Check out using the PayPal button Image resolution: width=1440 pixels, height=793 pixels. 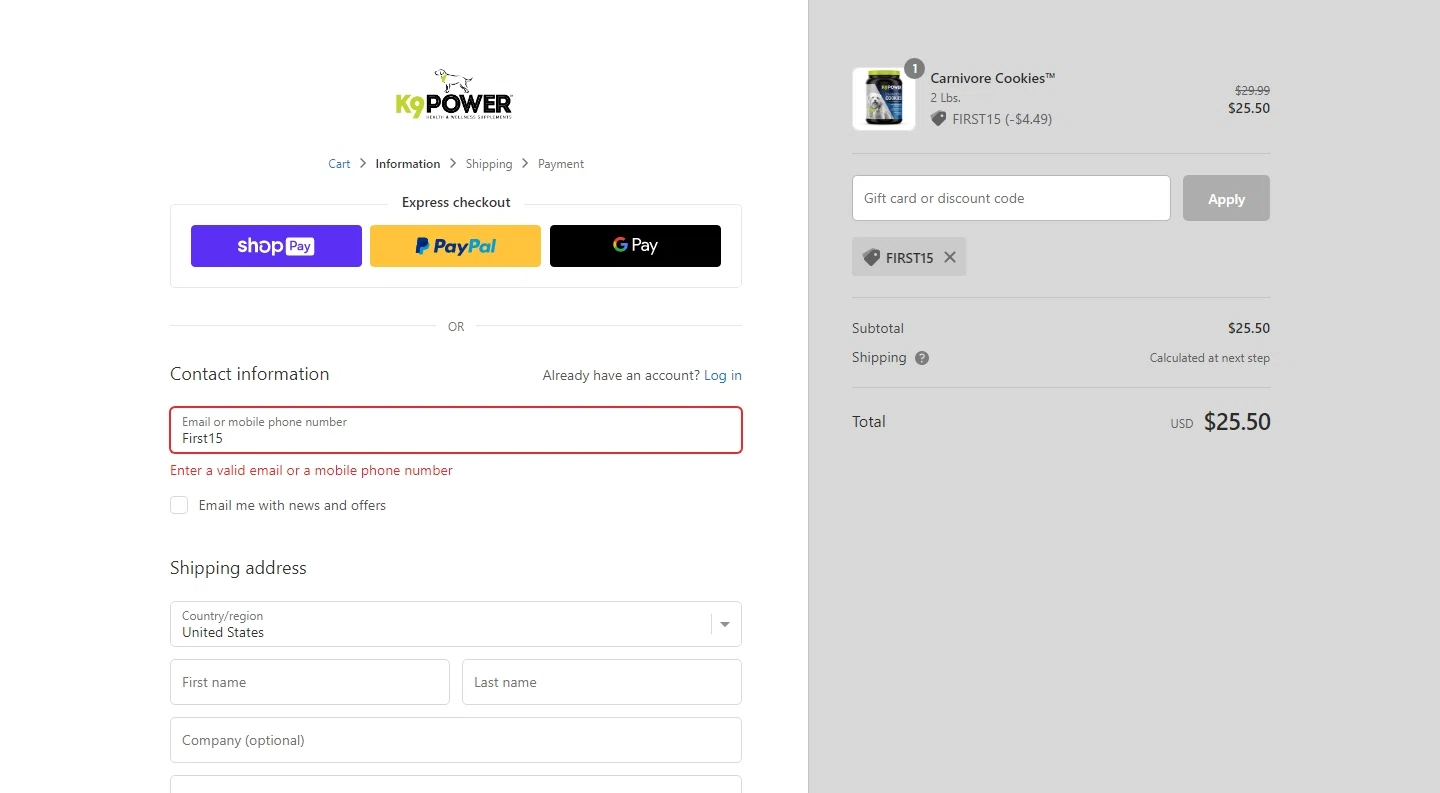(x=455, y=246)
